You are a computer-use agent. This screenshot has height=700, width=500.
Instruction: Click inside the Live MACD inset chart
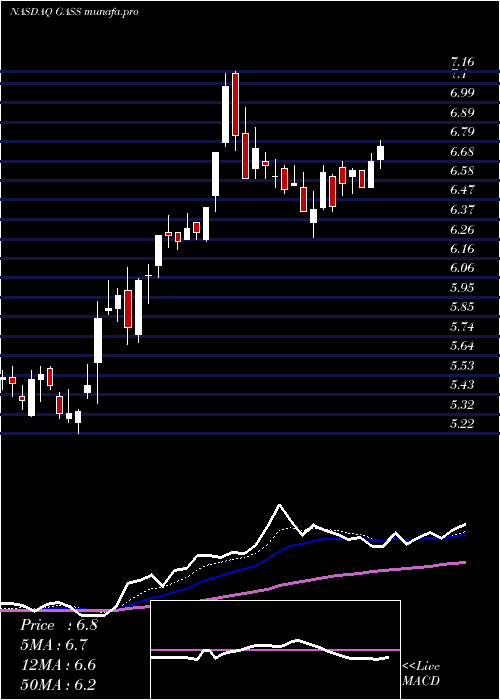(275, 650)
